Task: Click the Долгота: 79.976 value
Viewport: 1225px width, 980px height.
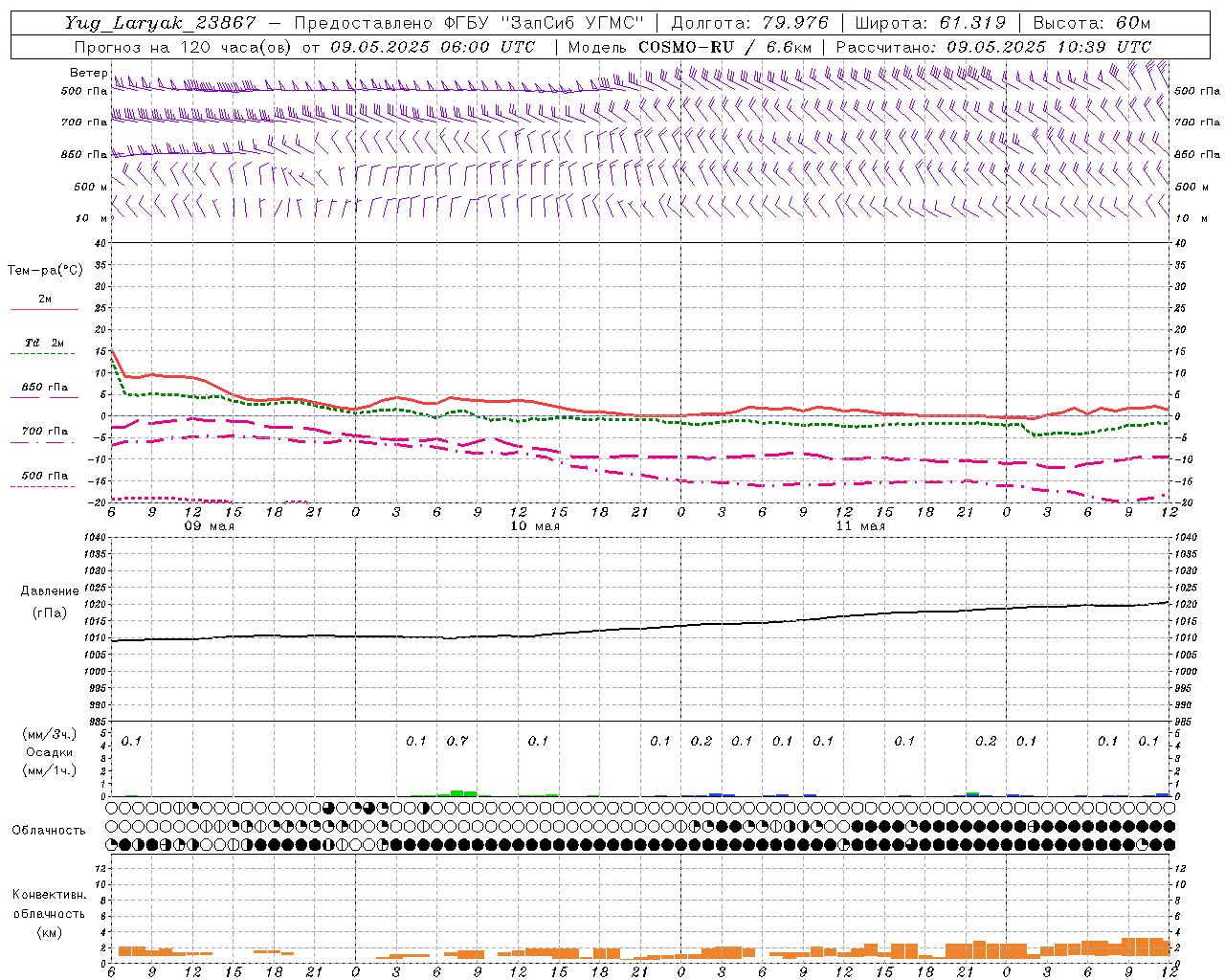Action: pos(750,23)
